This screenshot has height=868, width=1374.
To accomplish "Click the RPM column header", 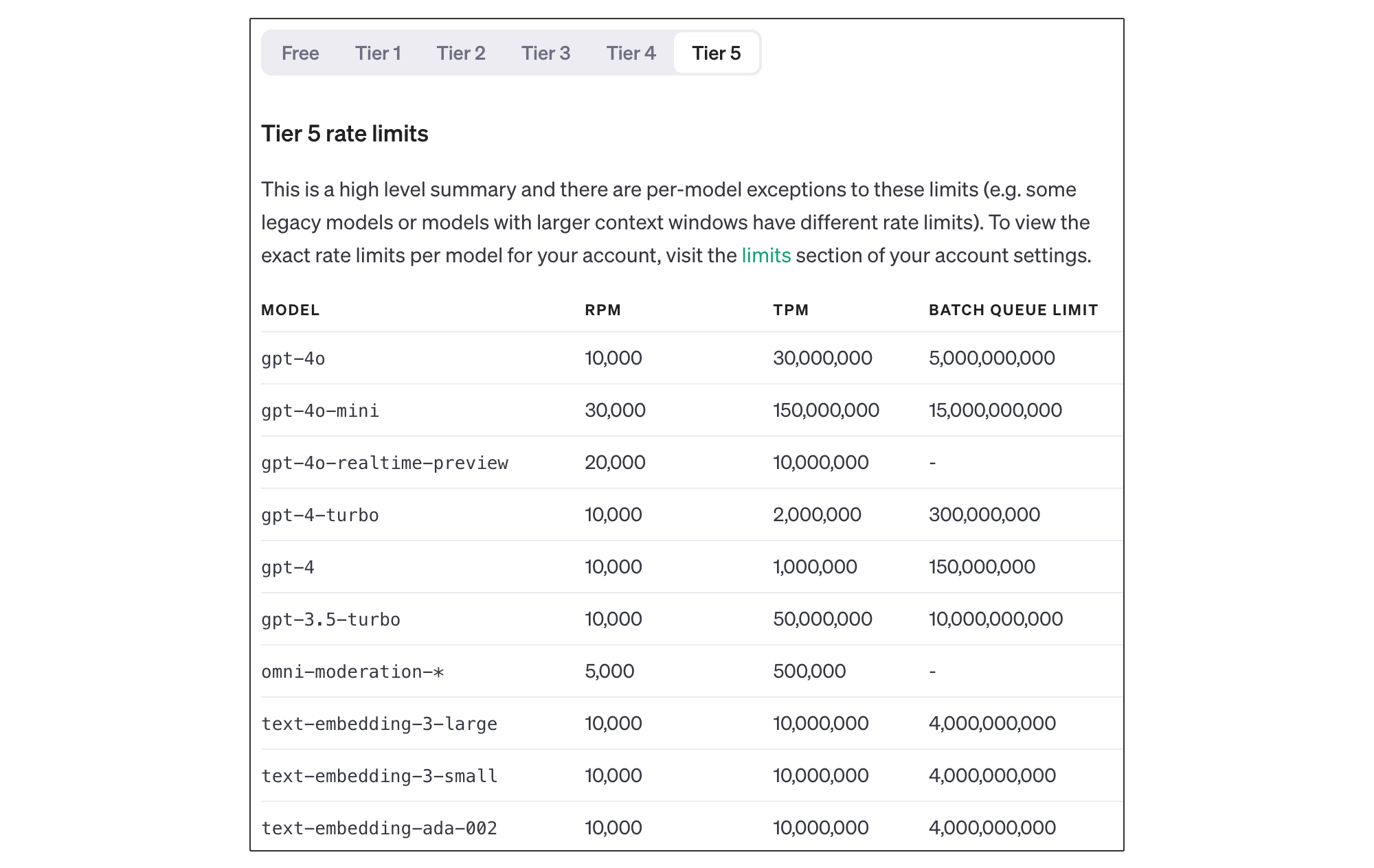I will [x=602, y=310].
